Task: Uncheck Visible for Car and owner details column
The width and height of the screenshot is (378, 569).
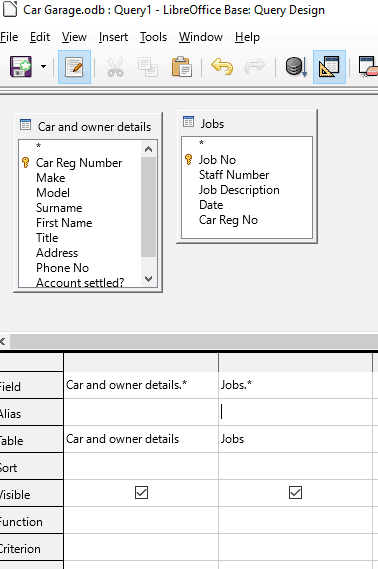Action: 141,493
